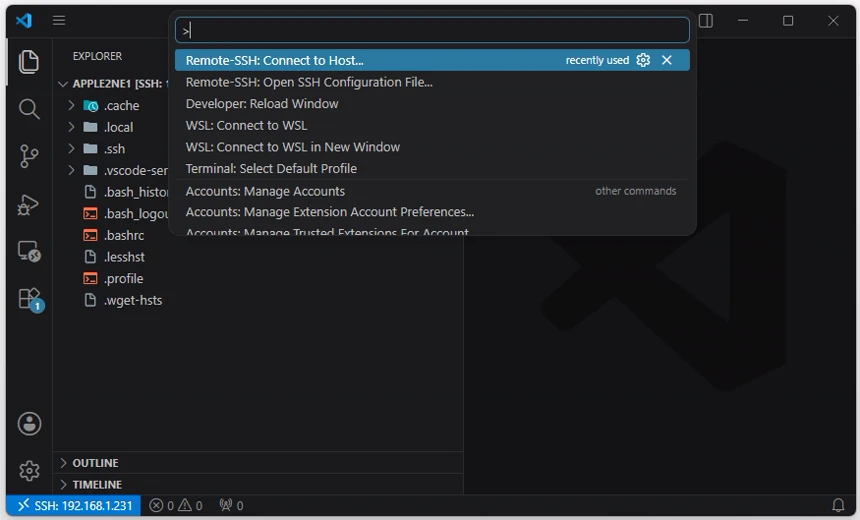Select the .local folder label
Viewport: 860px width, 520px height.
[118, 127]
